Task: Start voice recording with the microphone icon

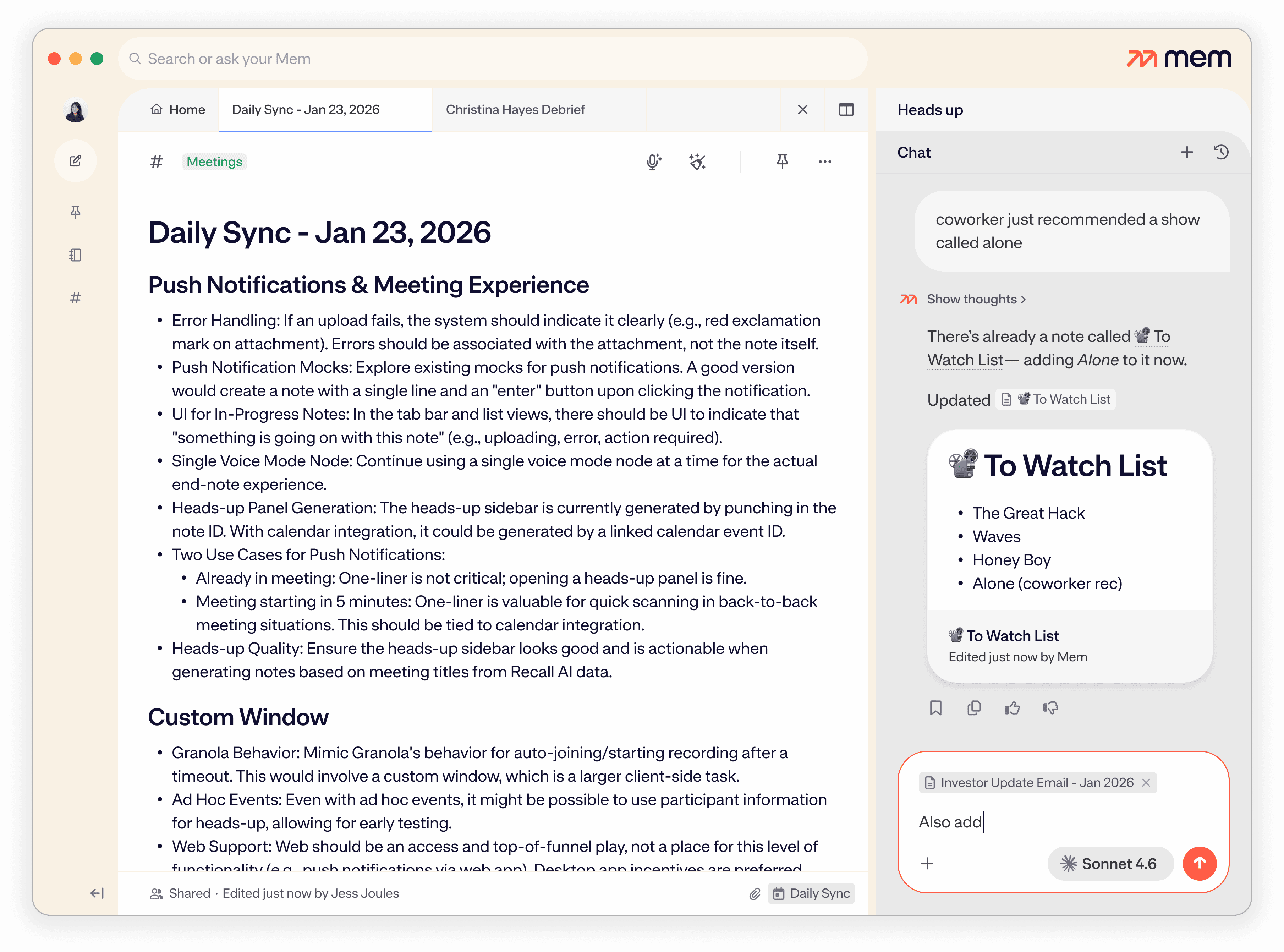Action: click(653, 162)
